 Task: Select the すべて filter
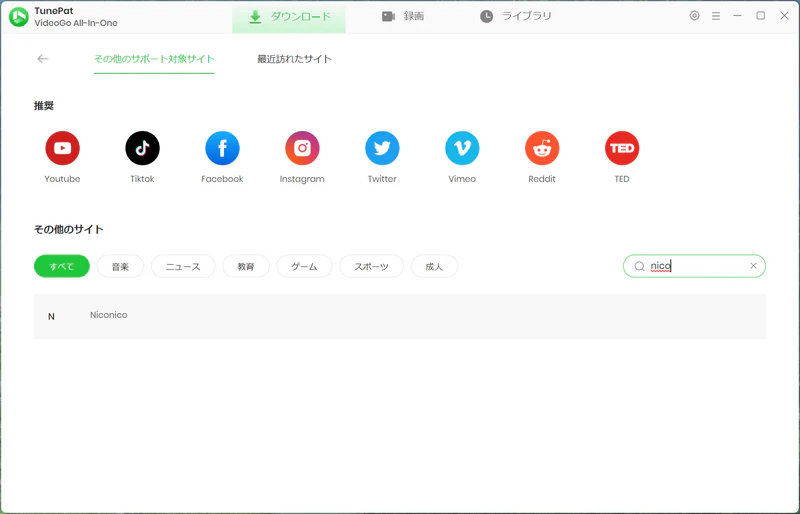click(62, 266)
